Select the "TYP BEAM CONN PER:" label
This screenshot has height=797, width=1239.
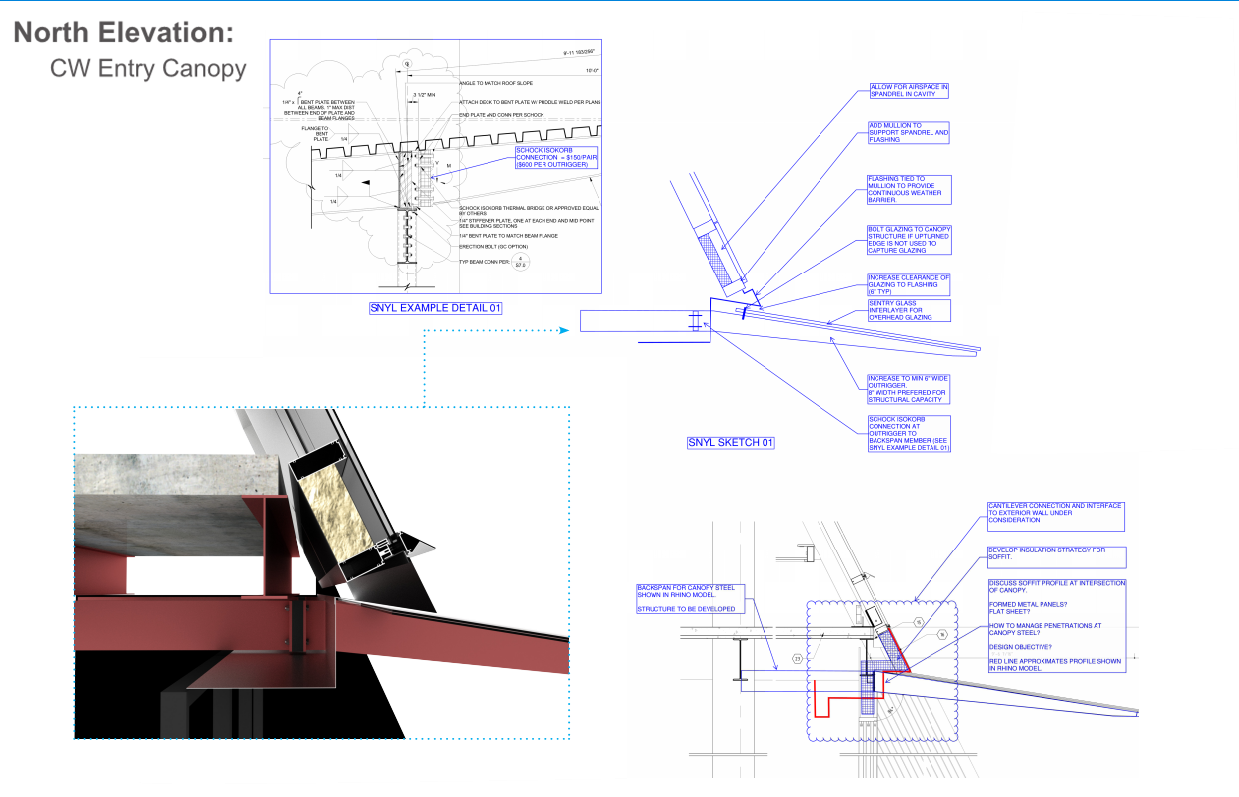[485, 262]
